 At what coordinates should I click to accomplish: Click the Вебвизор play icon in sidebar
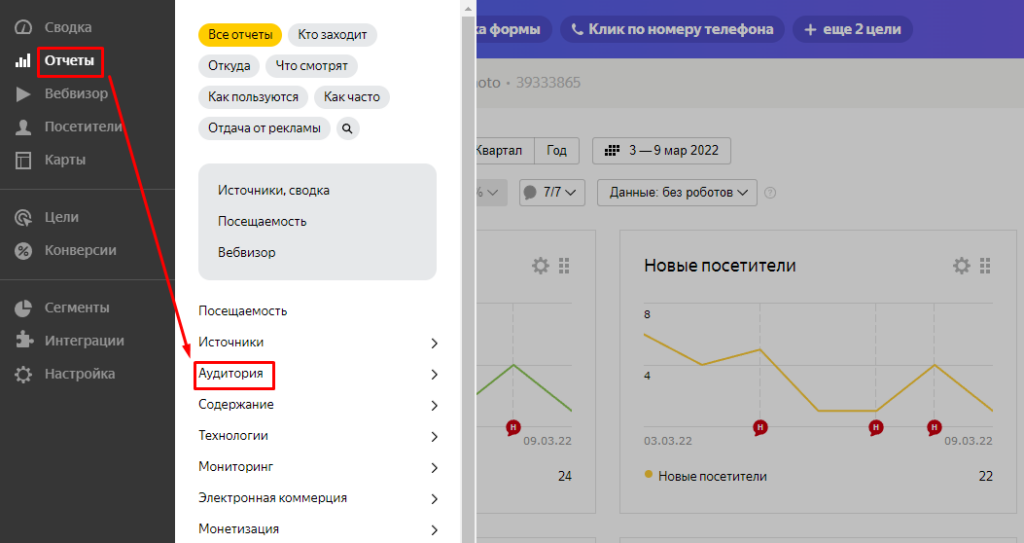[23, 94]
